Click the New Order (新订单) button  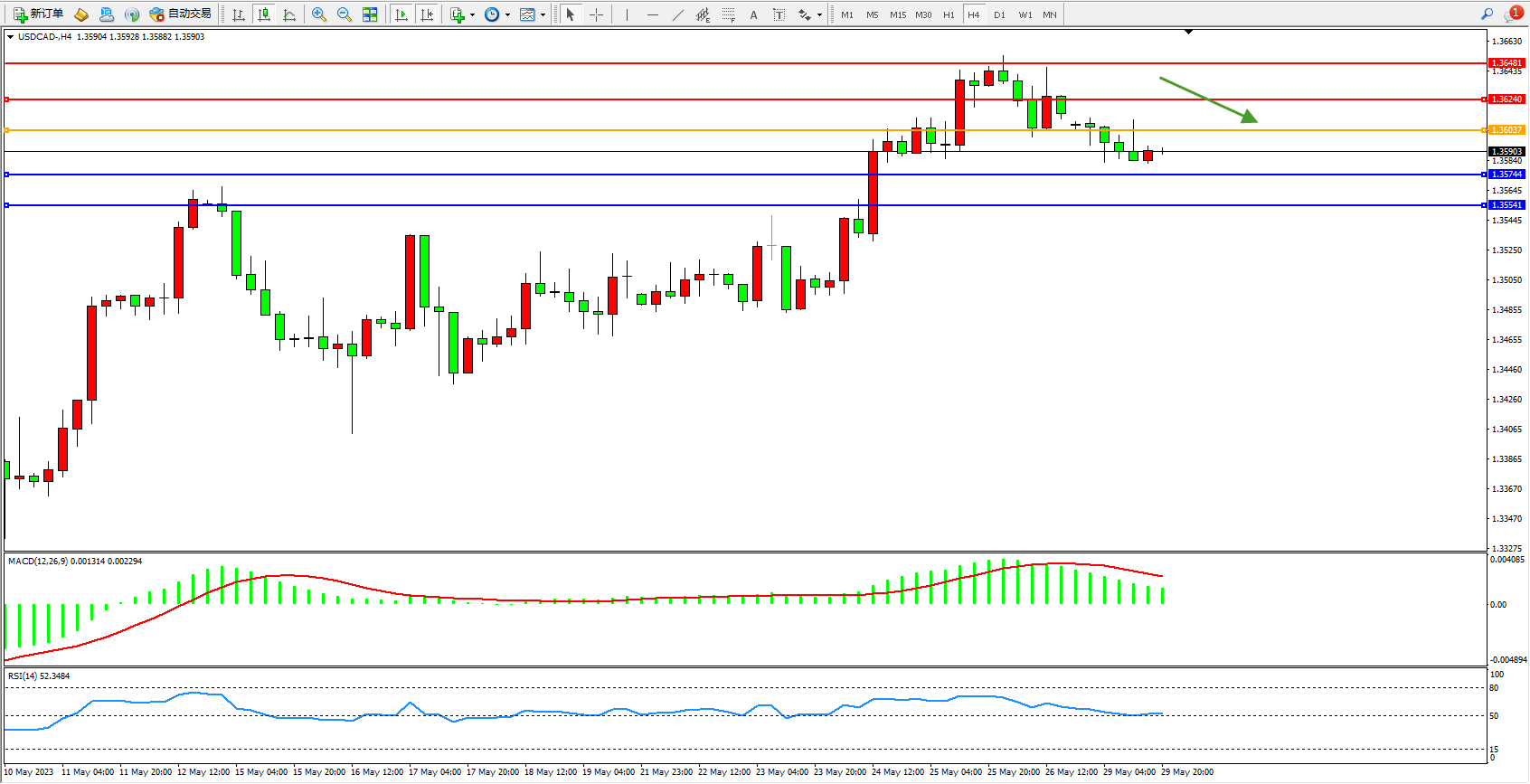[x=38, y=14]
